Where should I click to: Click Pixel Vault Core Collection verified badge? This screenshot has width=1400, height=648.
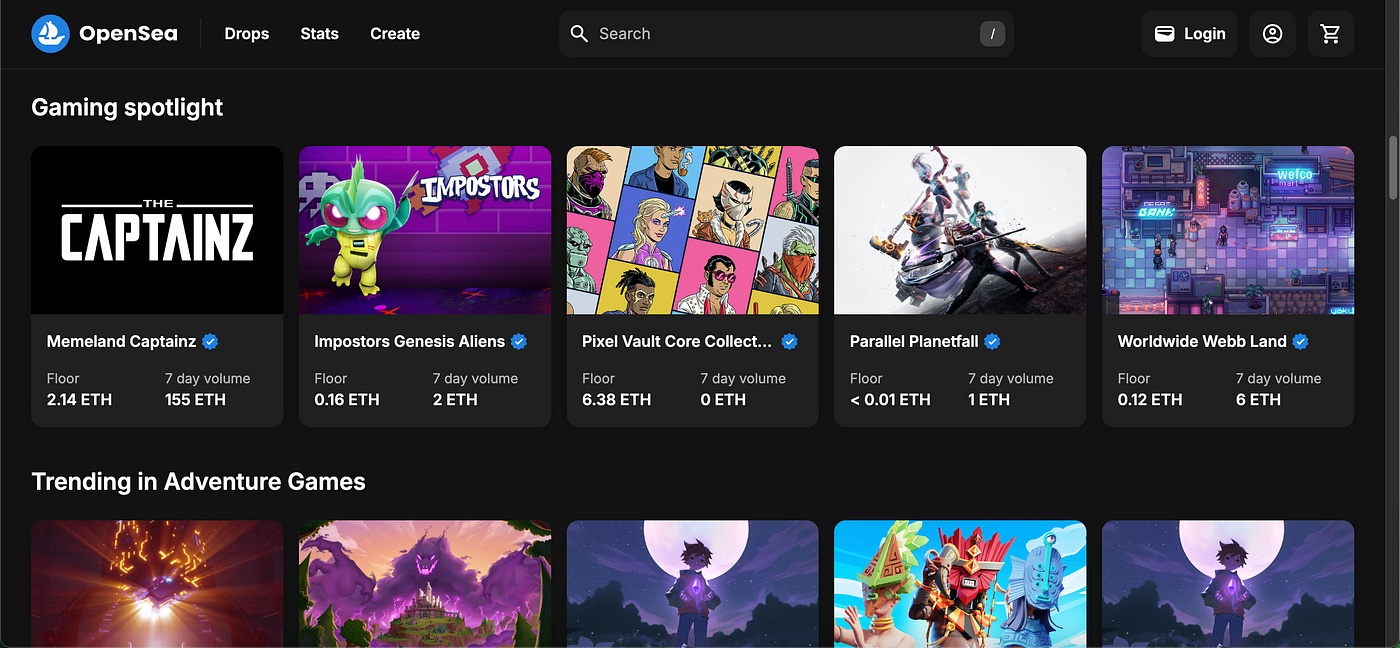coord(789,341)
